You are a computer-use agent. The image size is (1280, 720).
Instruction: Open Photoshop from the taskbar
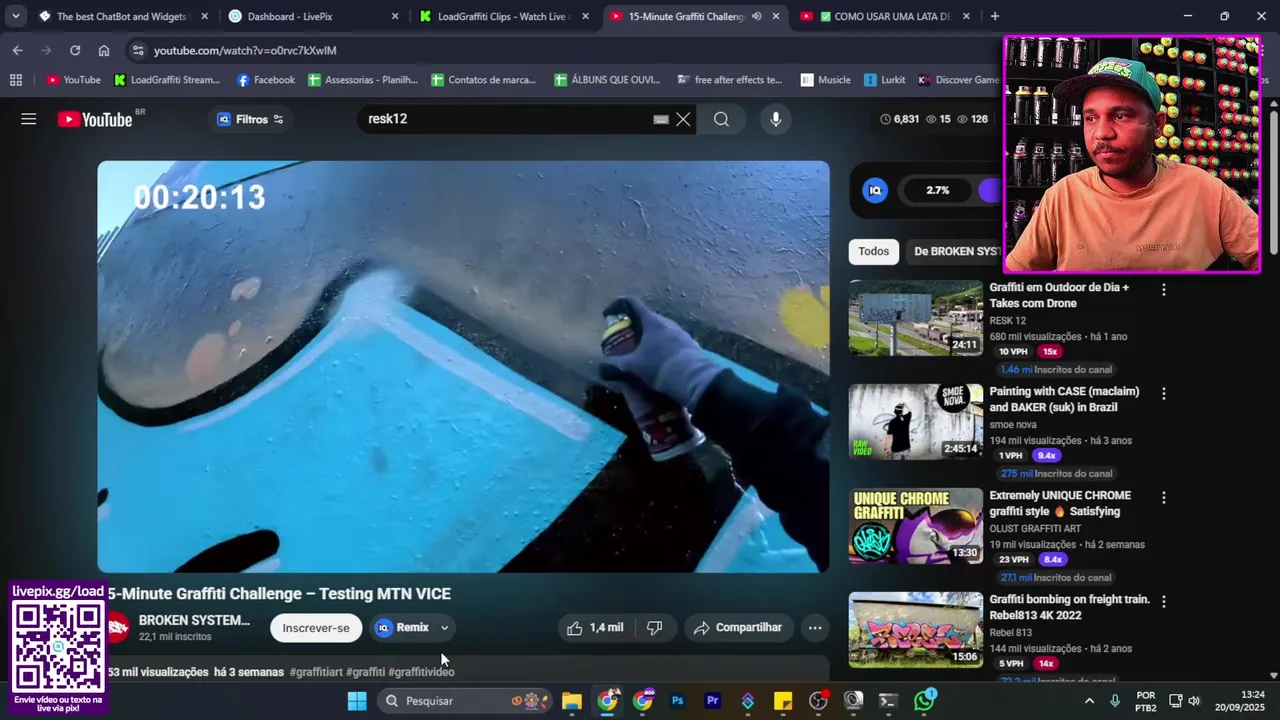point(677,701)
